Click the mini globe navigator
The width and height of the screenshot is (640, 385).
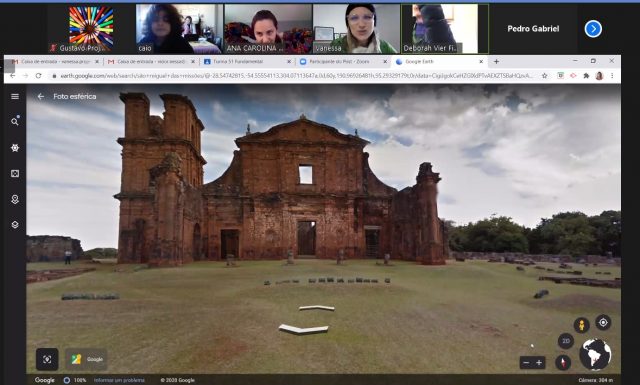(x=595, y=354)
